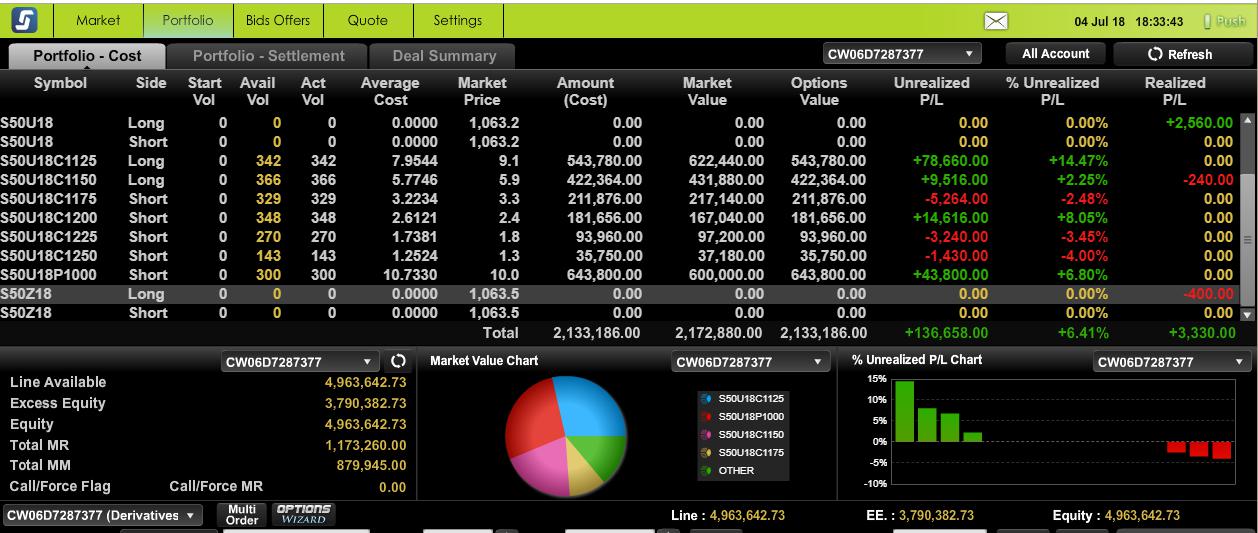1258x533 pixels.
Task: Select the S50U18C1225 row
Action: coord(619,237)
